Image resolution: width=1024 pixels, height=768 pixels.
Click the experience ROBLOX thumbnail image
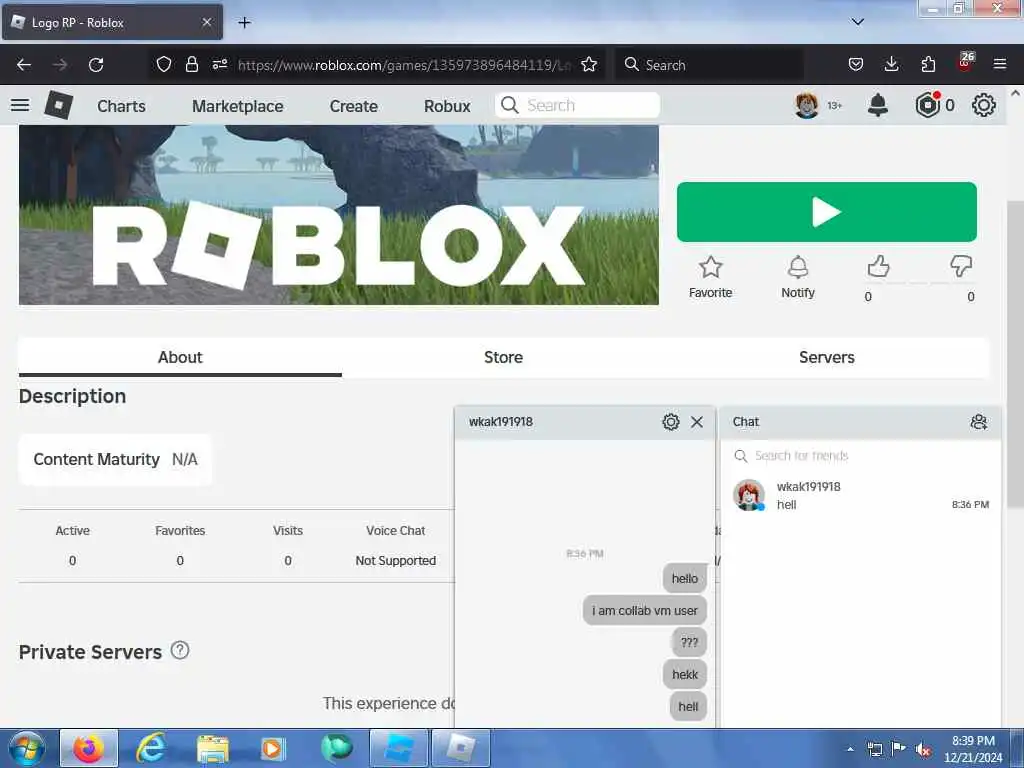click(339, 215)
